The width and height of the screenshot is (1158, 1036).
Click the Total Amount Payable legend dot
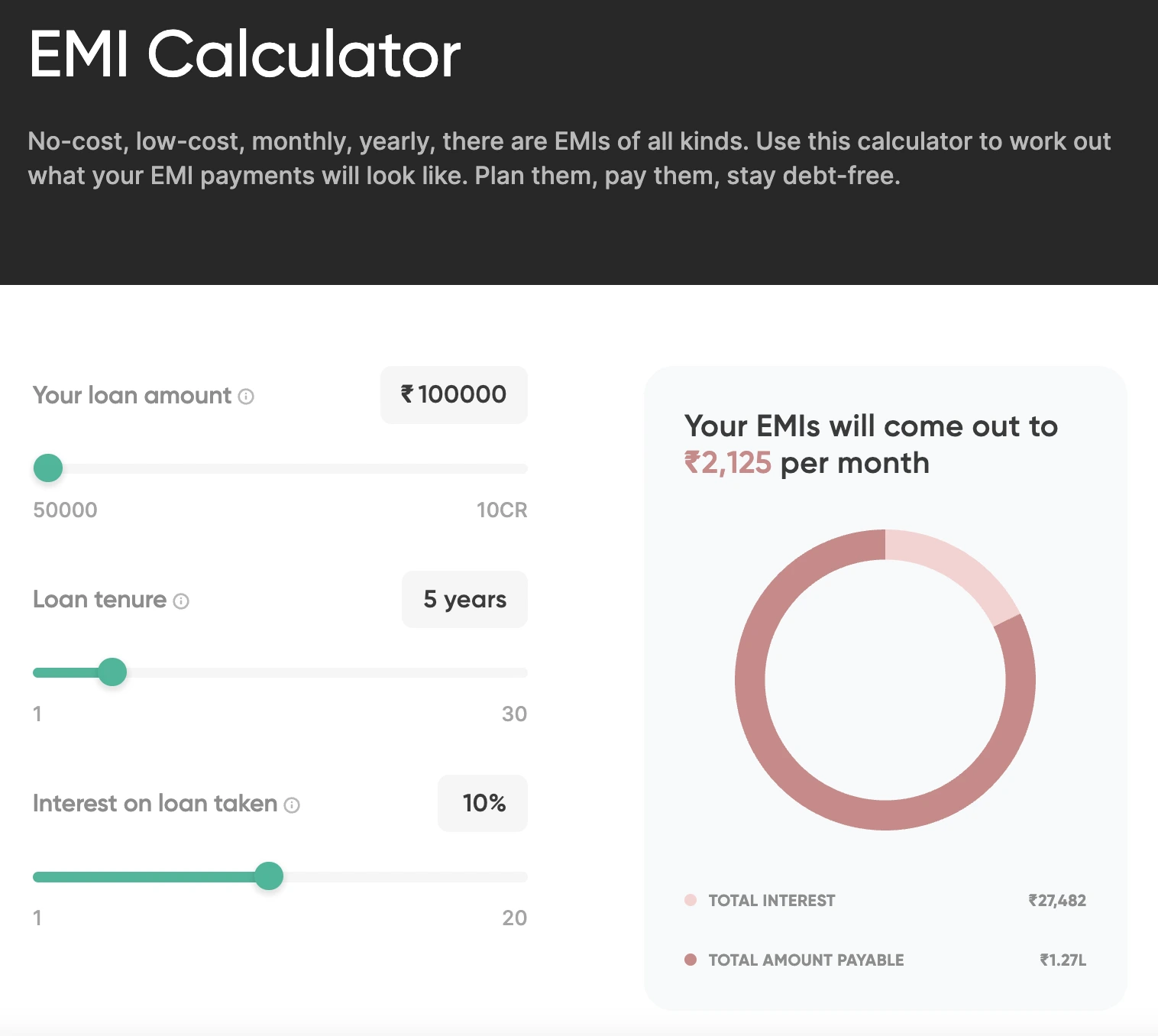pyautogui.click(x=691, y=960)
